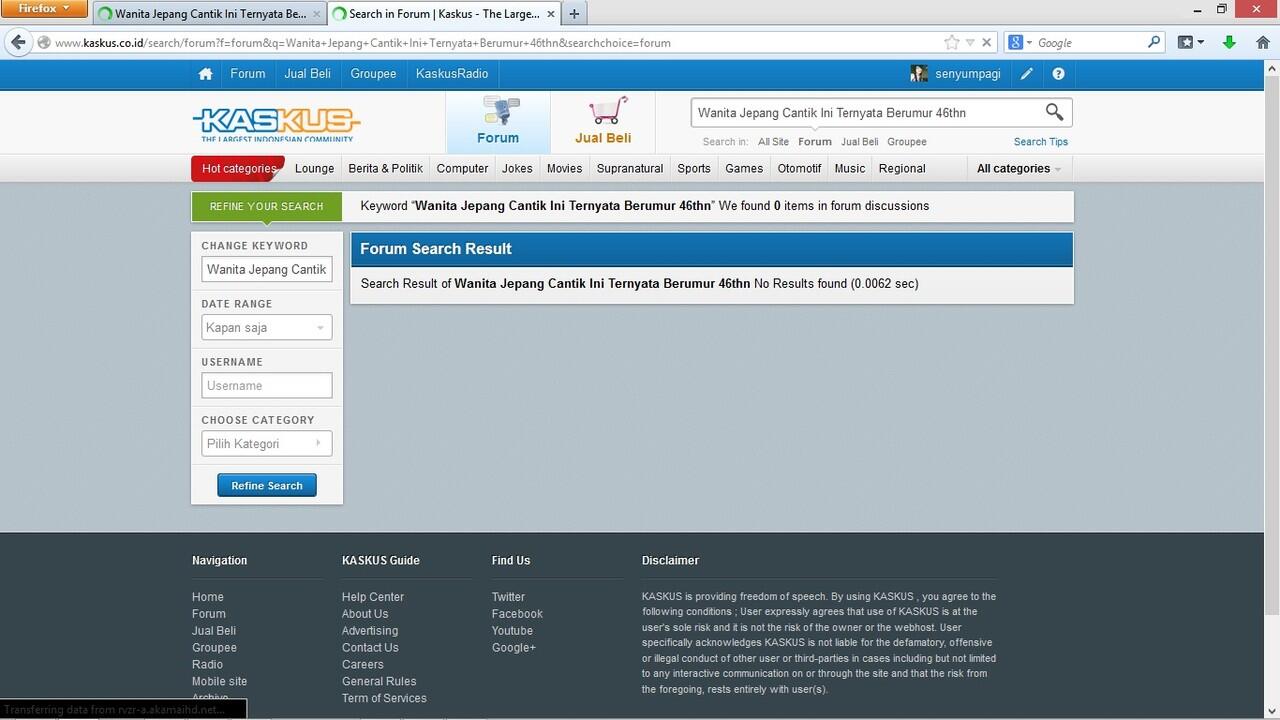Click the Google search magnifier in browser toolbar
This screenshot has height=720, width=1280.
pos(1154,42)
